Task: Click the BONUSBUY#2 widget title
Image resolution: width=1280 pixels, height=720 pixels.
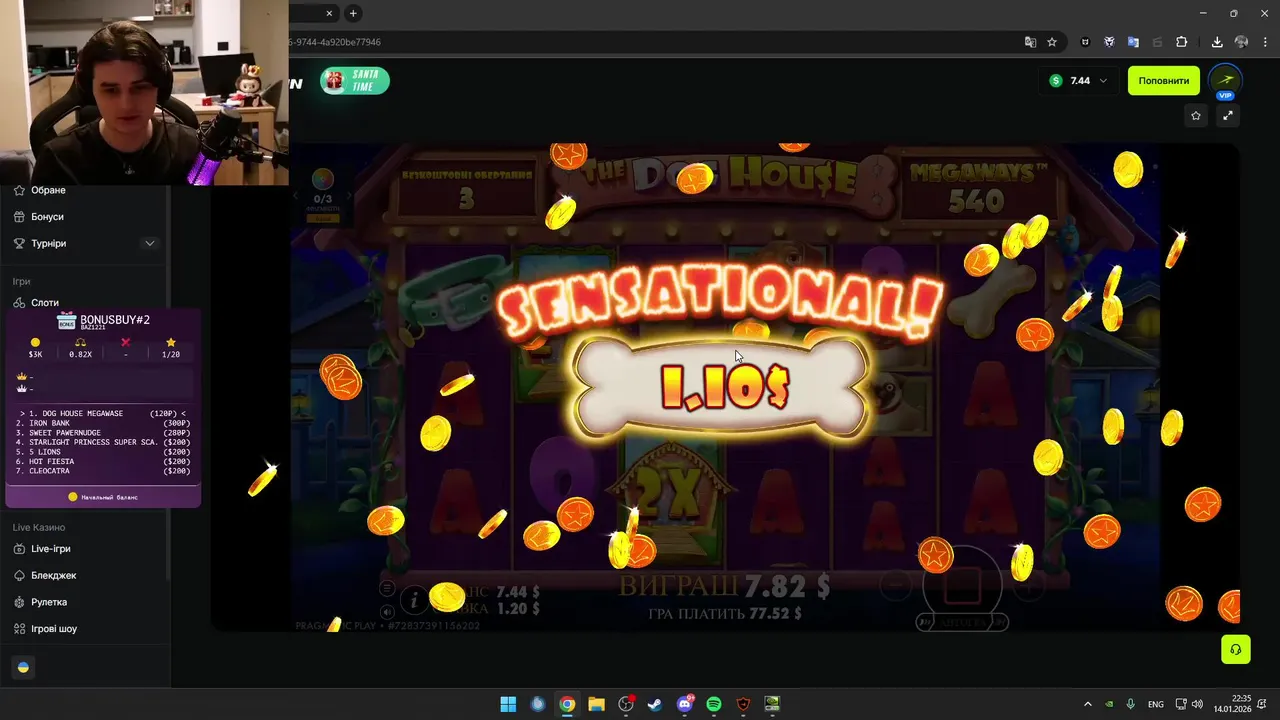Action: click(x=114, y=320)
